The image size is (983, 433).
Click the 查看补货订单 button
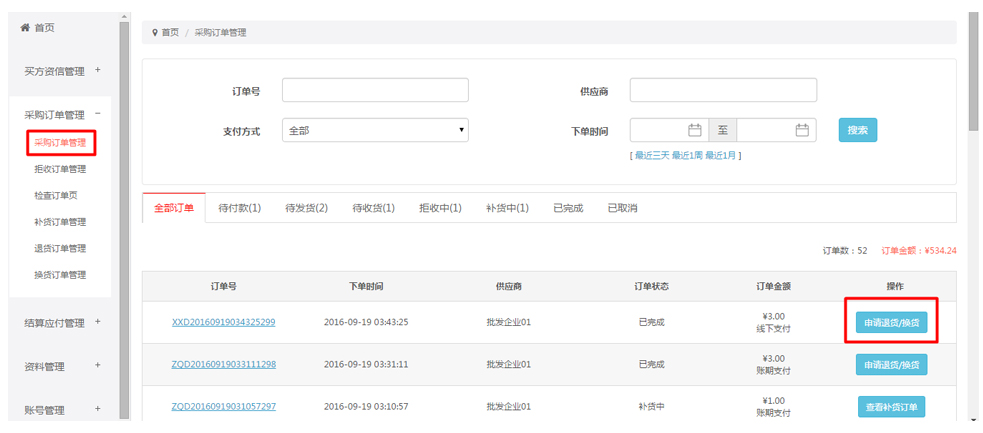[x=891, y=407]
